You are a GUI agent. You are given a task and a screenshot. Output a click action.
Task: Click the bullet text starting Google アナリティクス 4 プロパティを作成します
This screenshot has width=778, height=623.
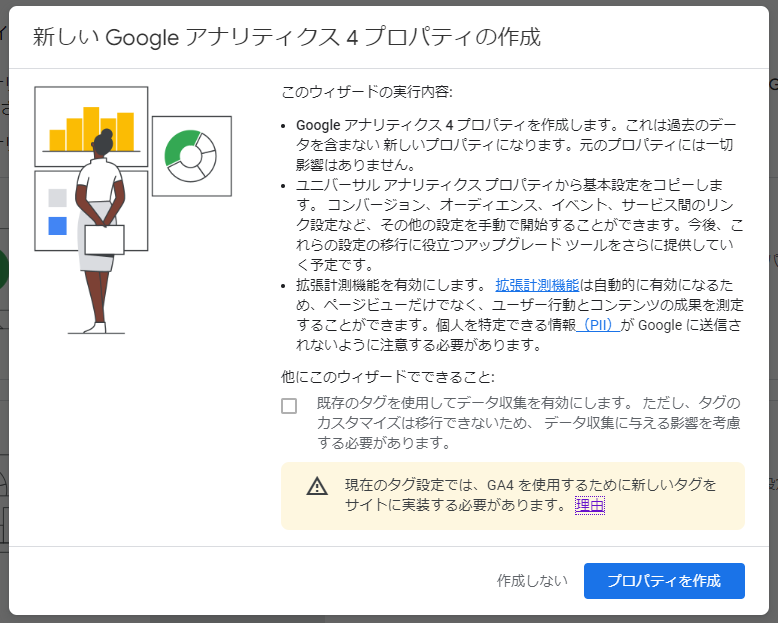coord(516,145)
